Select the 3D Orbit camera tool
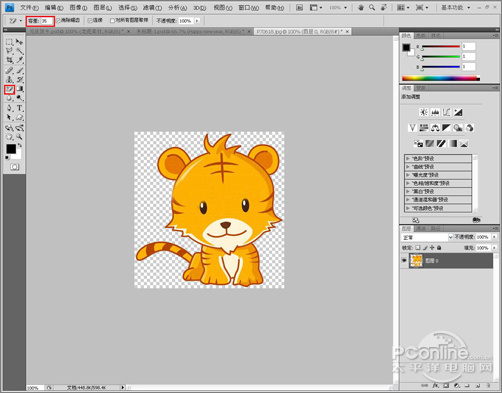 [20, 128]
